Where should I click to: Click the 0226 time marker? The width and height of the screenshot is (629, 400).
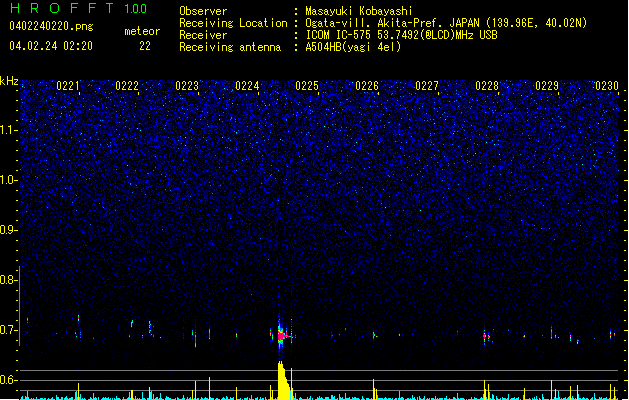[x=367, y=86]
